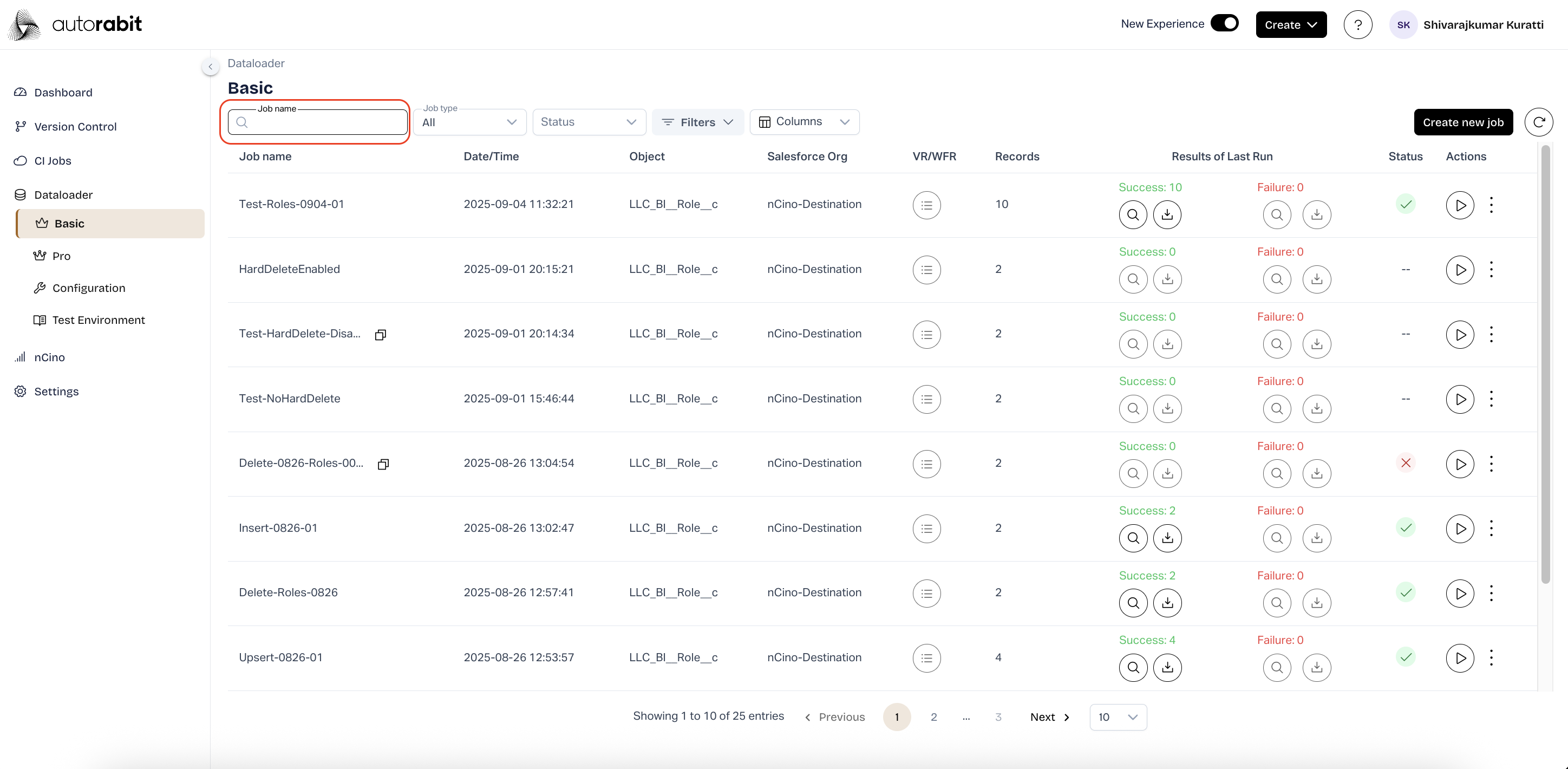Go to Next page of entries
Screen dimensions: 1568x769
[x=1049, y=717]
